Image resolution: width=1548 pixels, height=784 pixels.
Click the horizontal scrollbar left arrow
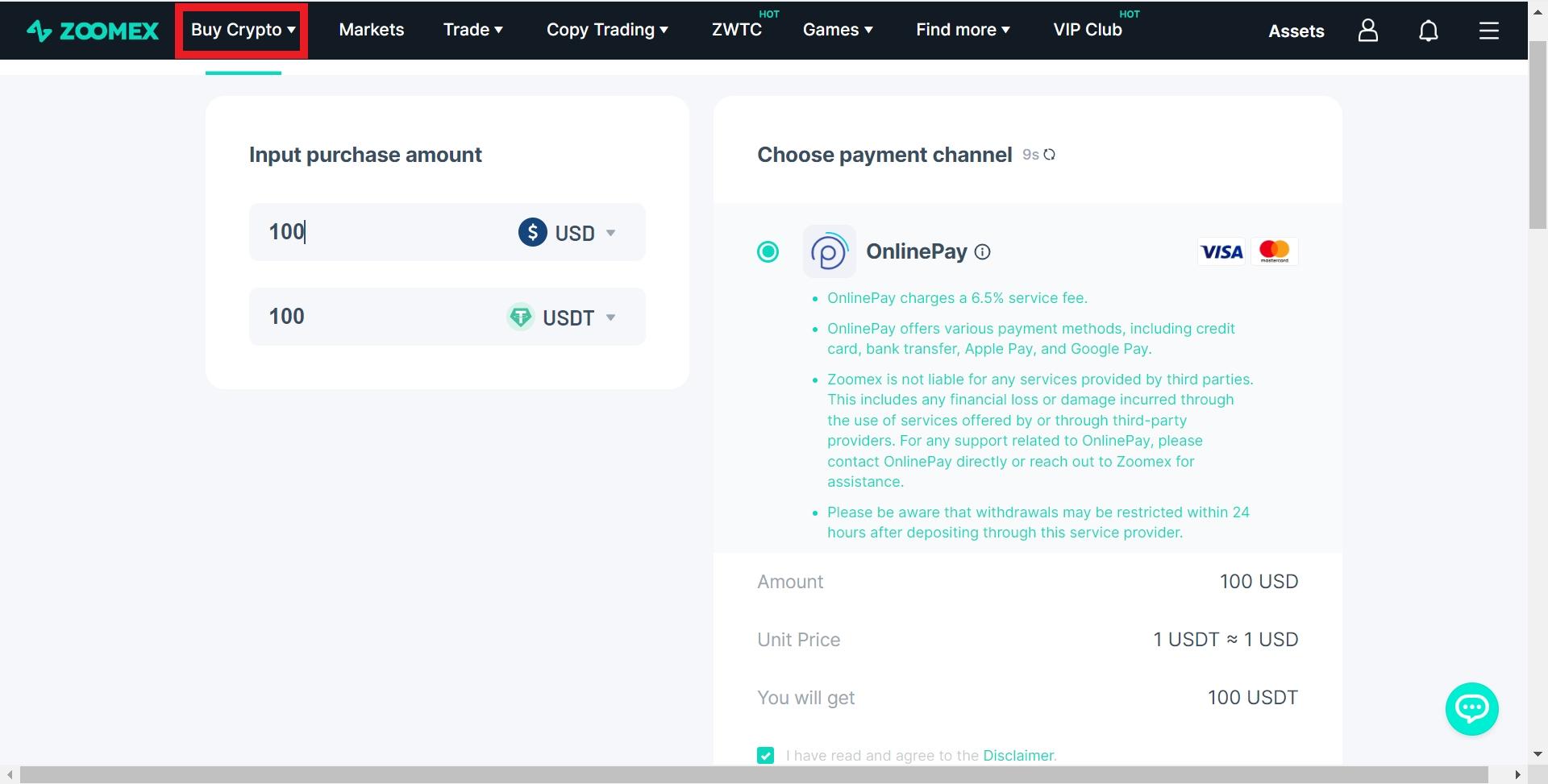tap(9, 775)
